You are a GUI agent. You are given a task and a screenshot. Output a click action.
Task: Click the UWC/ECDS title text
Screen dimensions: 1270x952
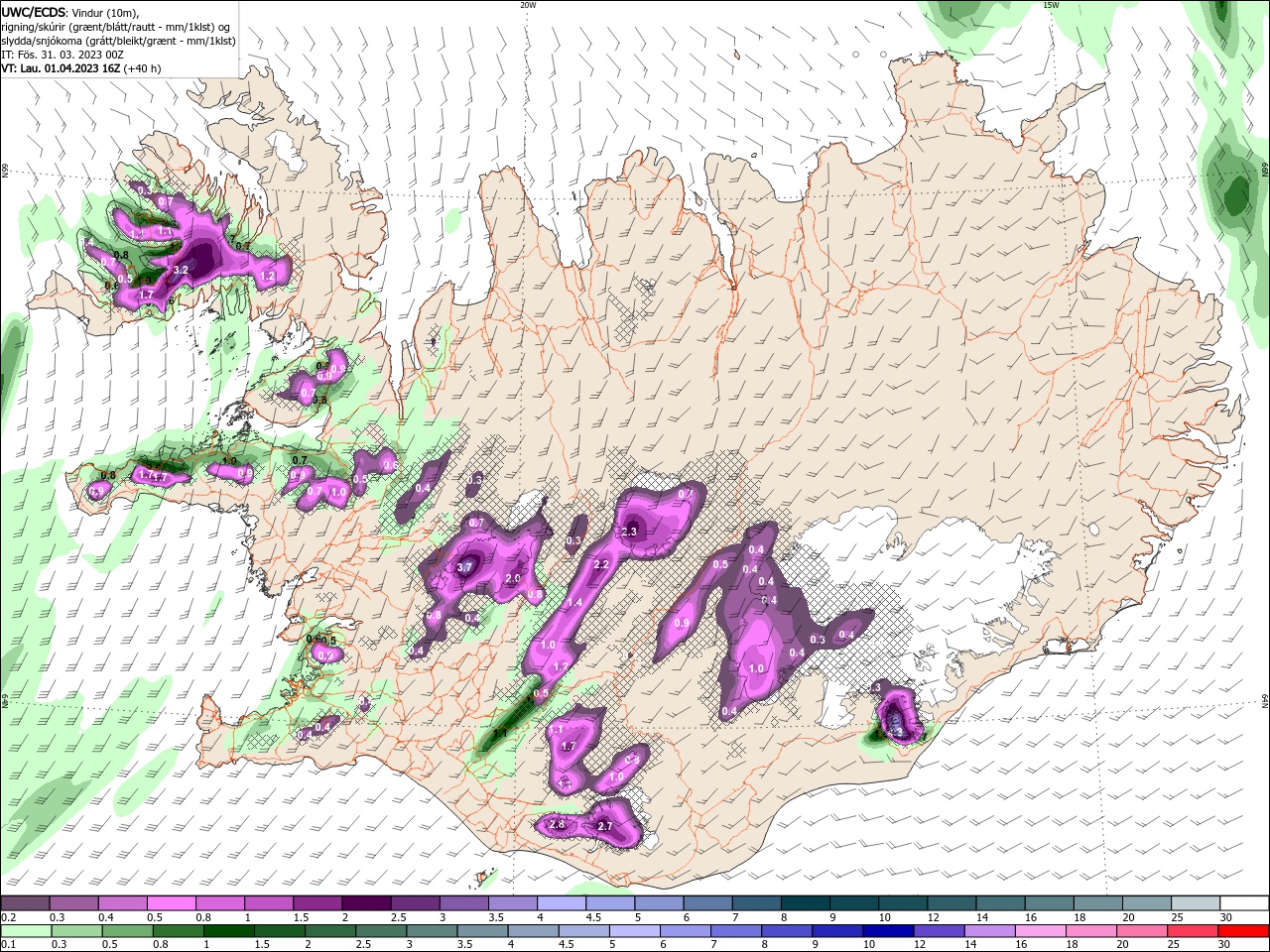tap(34, 12)
